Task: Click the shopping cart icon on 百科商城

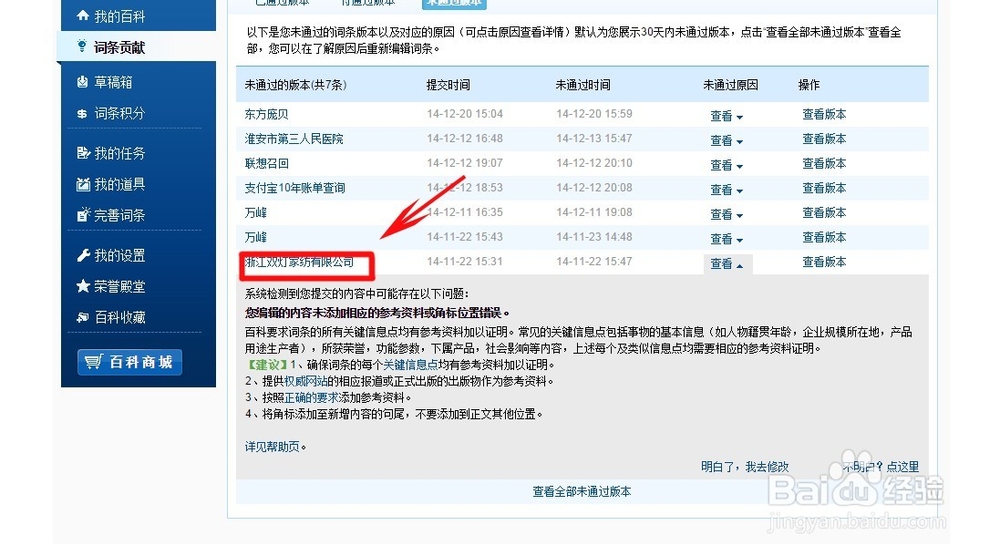Action: (93, 362)
